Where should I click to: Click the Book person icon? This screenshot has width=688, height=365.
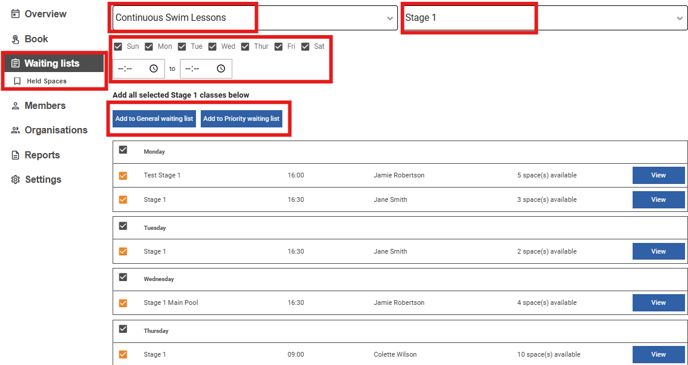pyautogui.click(x=15, y=39)
